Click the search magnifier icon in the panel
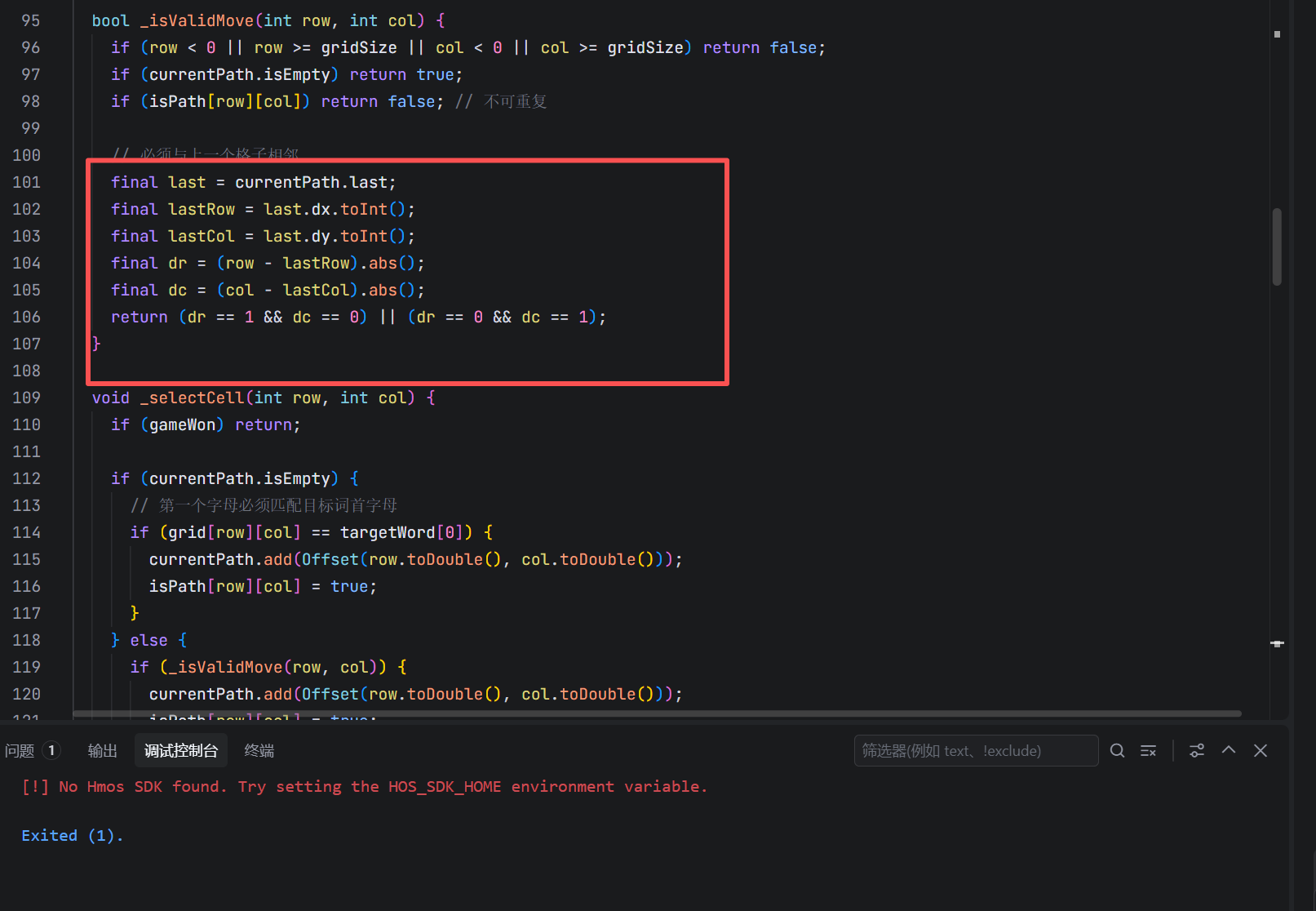The width and height of the screenshot is (1316, 911). click(1118, 750)
